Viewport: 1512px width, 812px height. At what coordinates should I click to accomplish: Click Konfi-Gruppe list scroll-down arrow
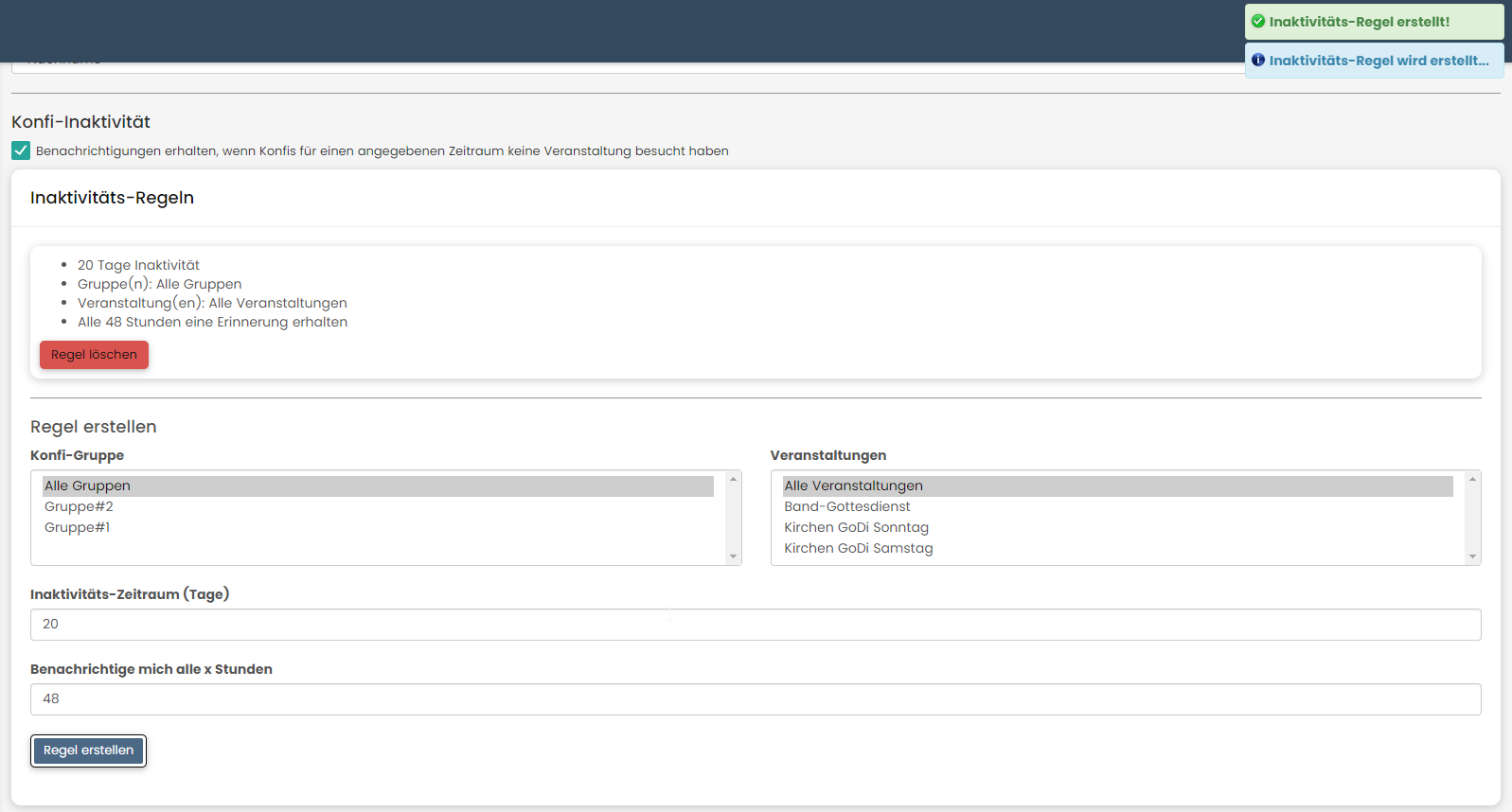(733, 556)
